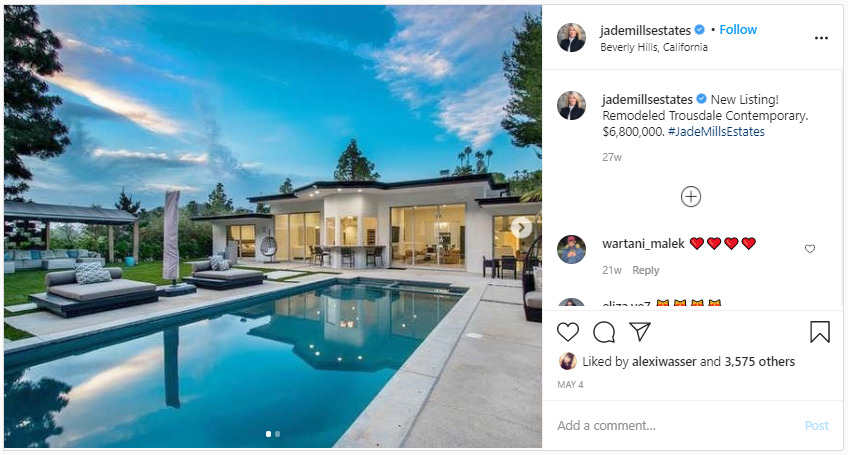This screenshot has width=848, height=455.
Task: Open the Beverly Hills, California location
Action: [x=654, y=47]
